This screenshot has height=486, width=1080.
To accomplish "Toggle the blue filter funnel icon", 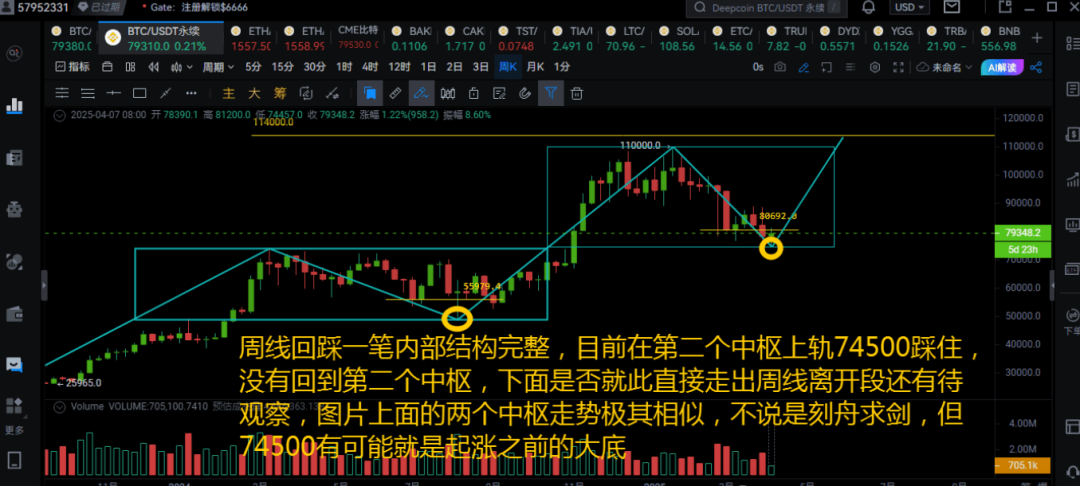I will (551, 93).
